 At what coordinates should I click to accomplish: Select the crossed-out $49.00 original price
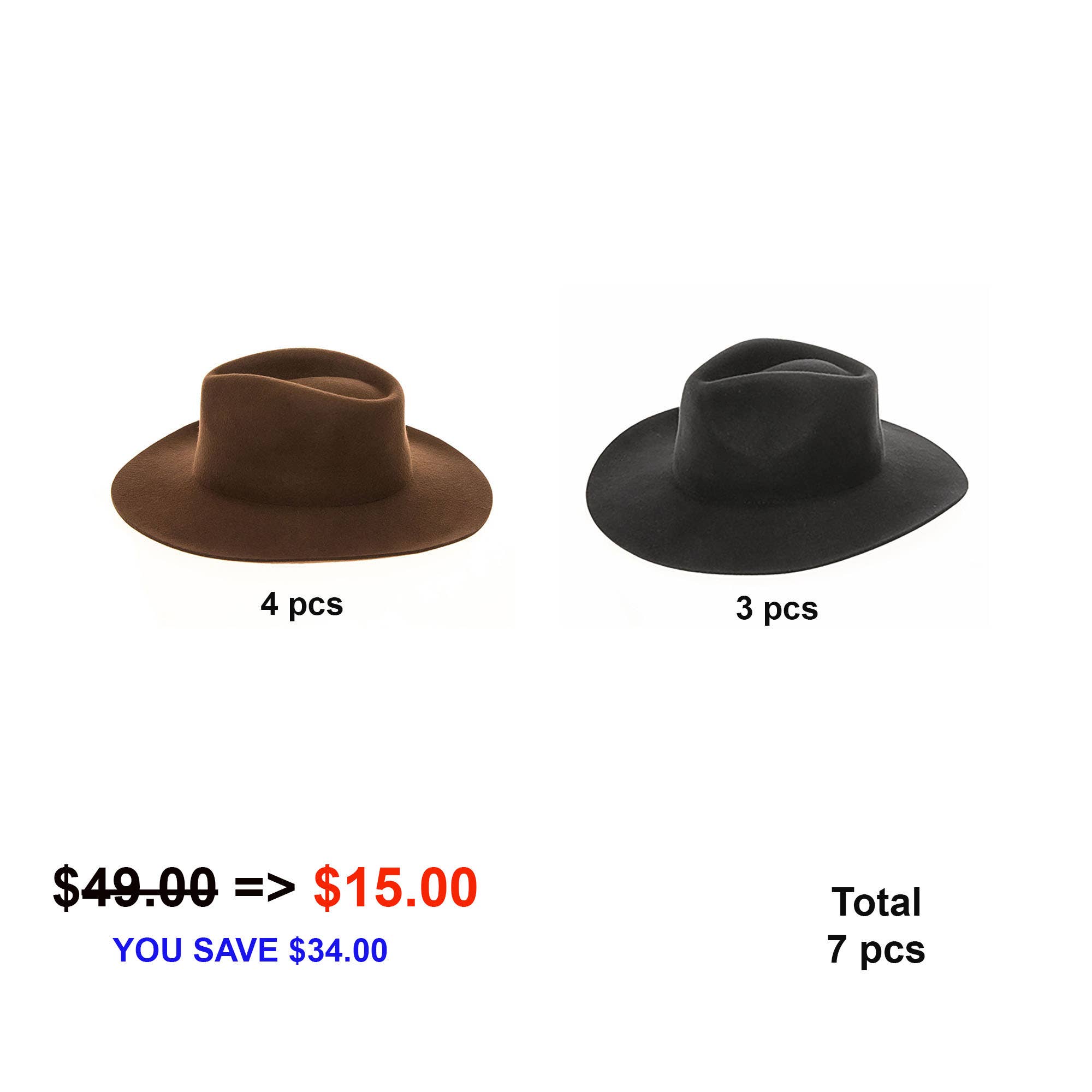(x=135, y=888)
